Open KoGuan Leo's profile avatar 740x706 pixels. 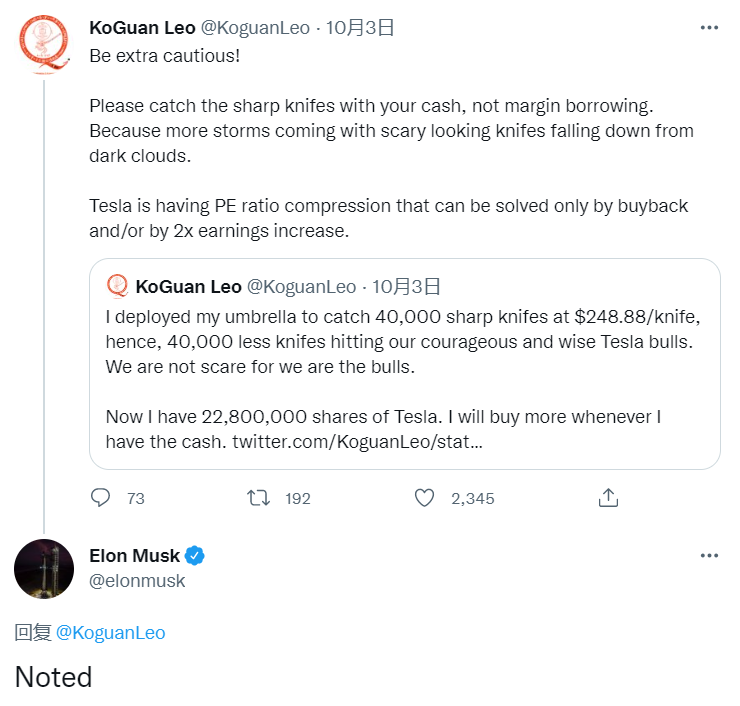pos(44,45)
